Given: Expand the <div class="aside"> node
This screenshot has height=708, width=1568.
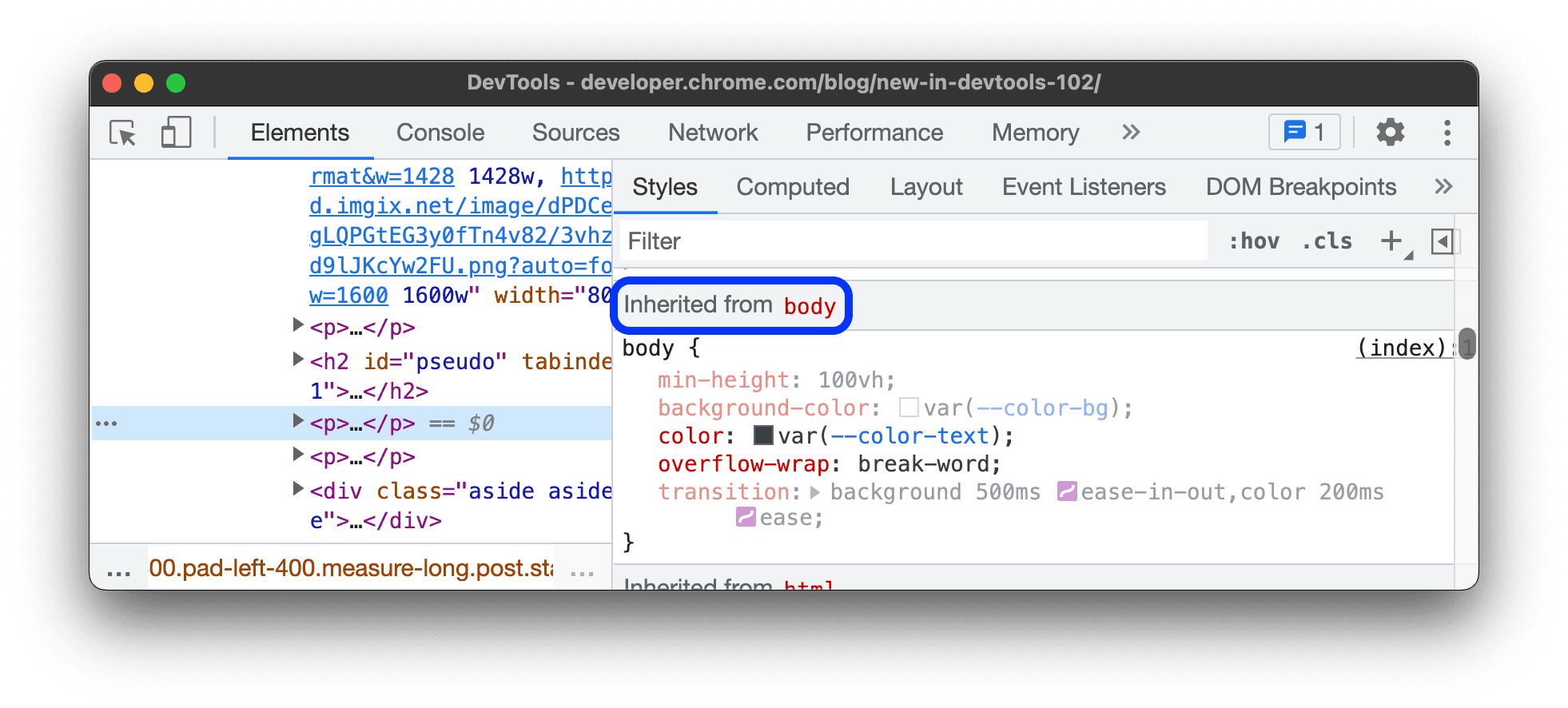Looking at the screenshot, I should (296, 489).
